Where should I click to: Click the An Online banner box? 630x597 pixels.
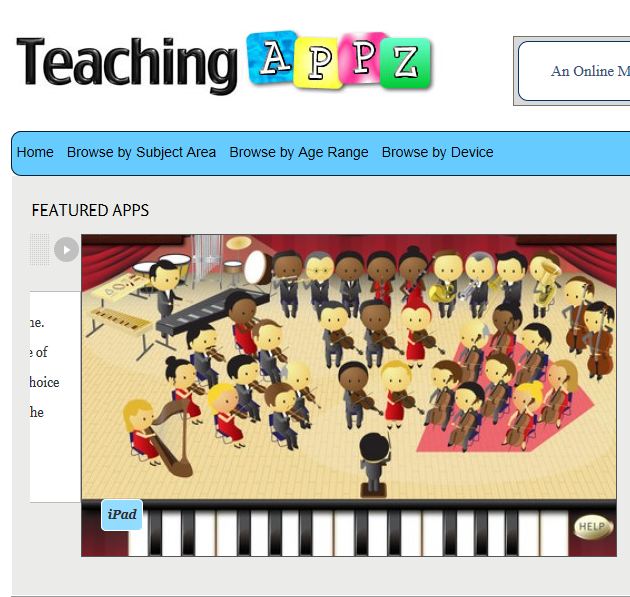tap(574, 71)
